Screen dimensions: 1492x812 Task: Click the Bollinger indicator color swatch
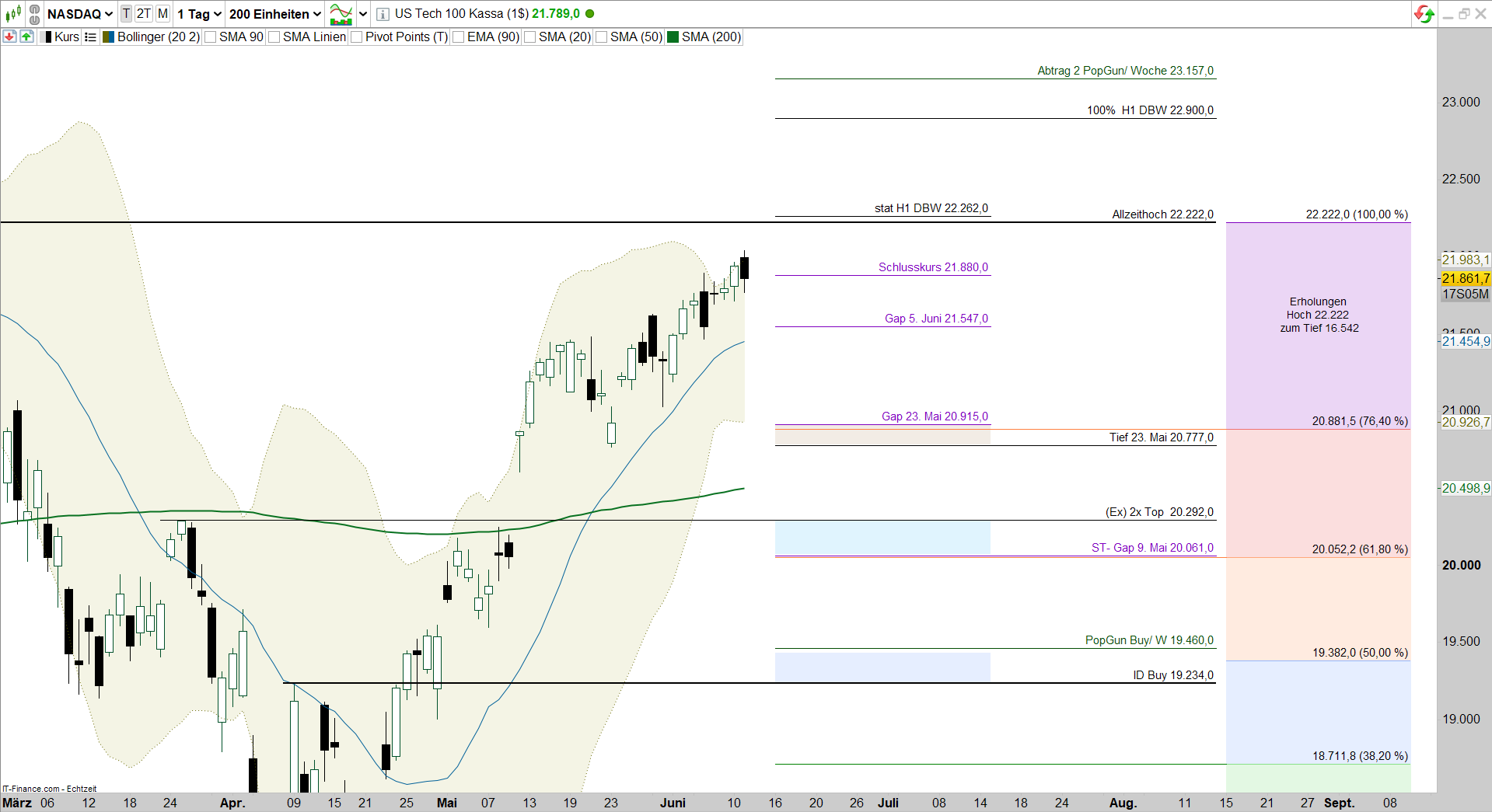[109, 37]
